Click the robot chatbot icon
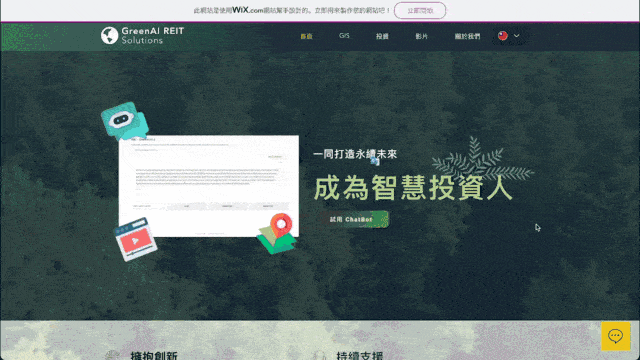640x360 pixels. (124, 121)
